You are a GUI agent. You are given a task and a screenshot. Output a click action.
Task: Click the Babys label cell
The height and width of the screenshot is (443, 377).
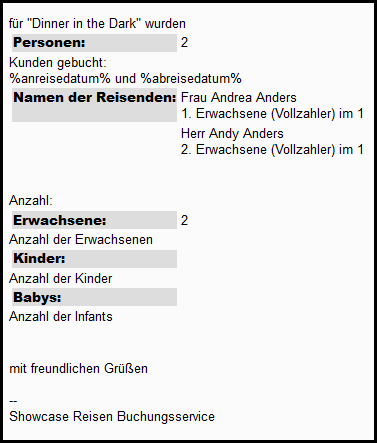coord(94,297)
